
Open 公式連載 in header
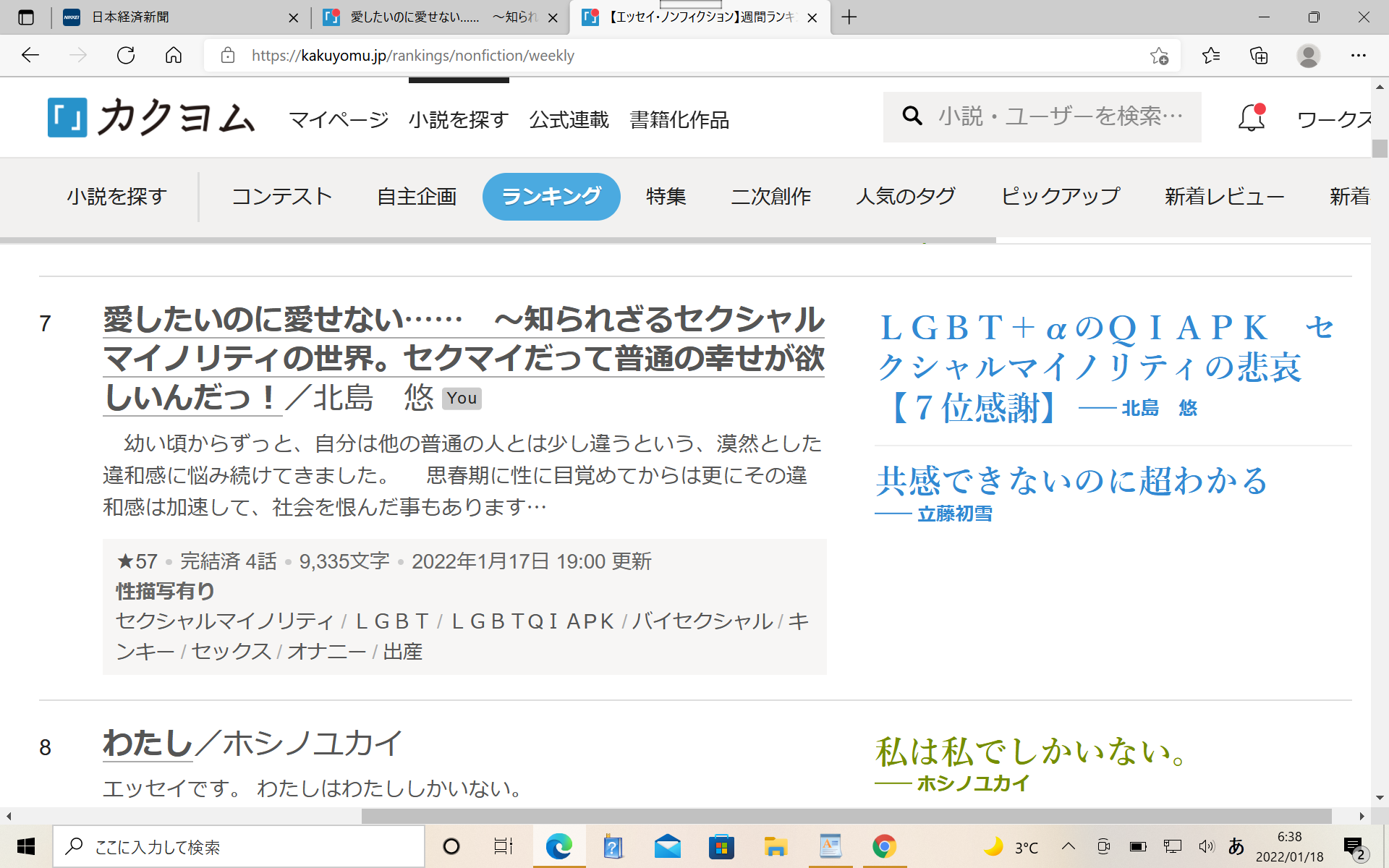point(569,119)
